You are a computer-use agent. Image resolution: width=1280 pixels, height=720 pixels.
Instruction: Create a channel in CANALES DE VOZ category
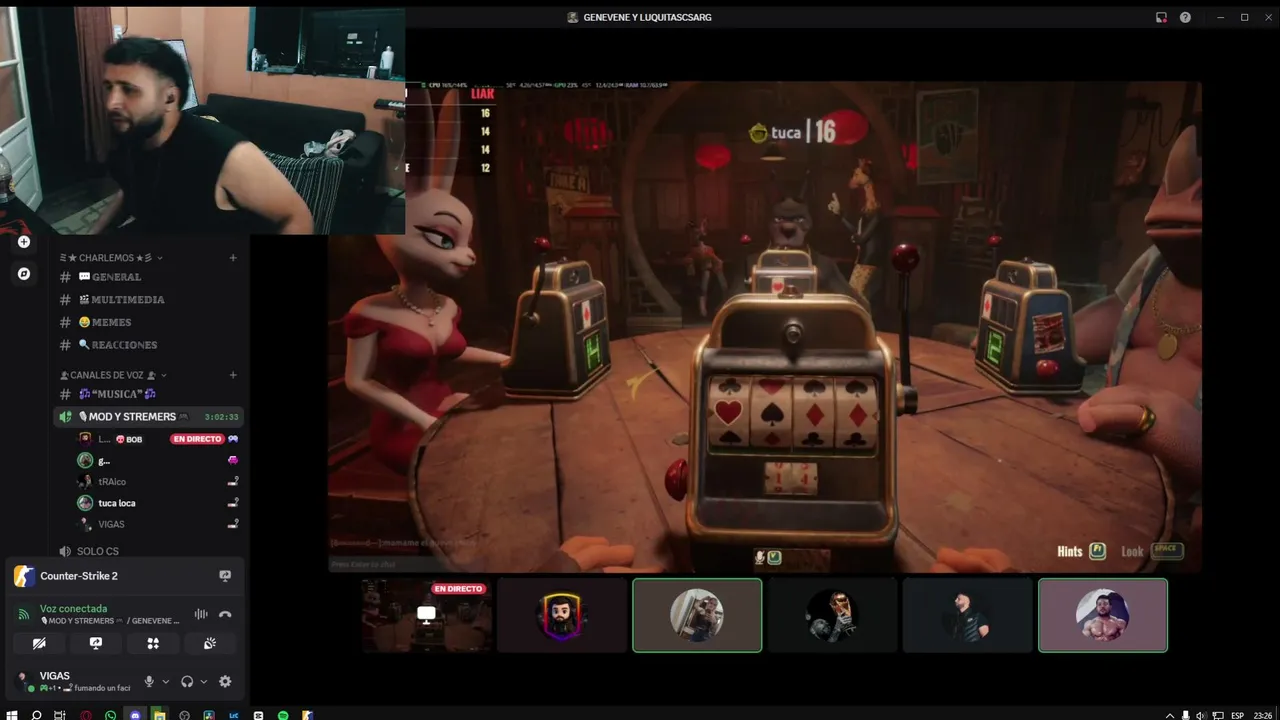click(233, 375)
